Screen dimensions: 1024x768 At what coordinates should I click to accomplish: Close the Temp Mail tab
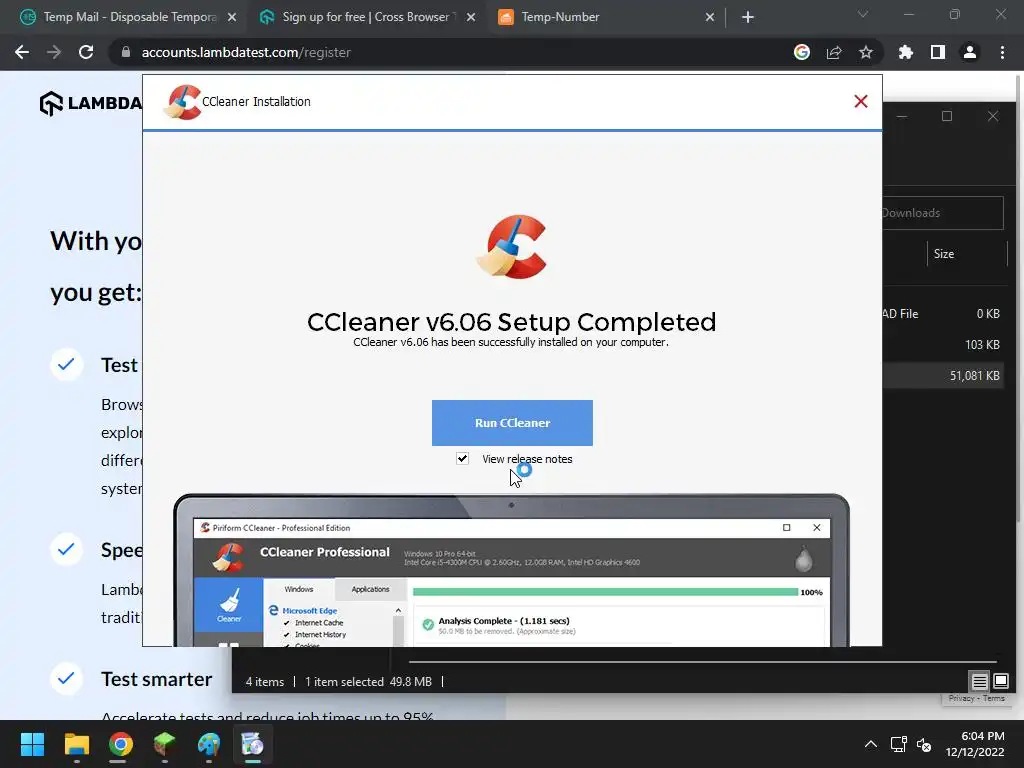click(x=232, y=17)
